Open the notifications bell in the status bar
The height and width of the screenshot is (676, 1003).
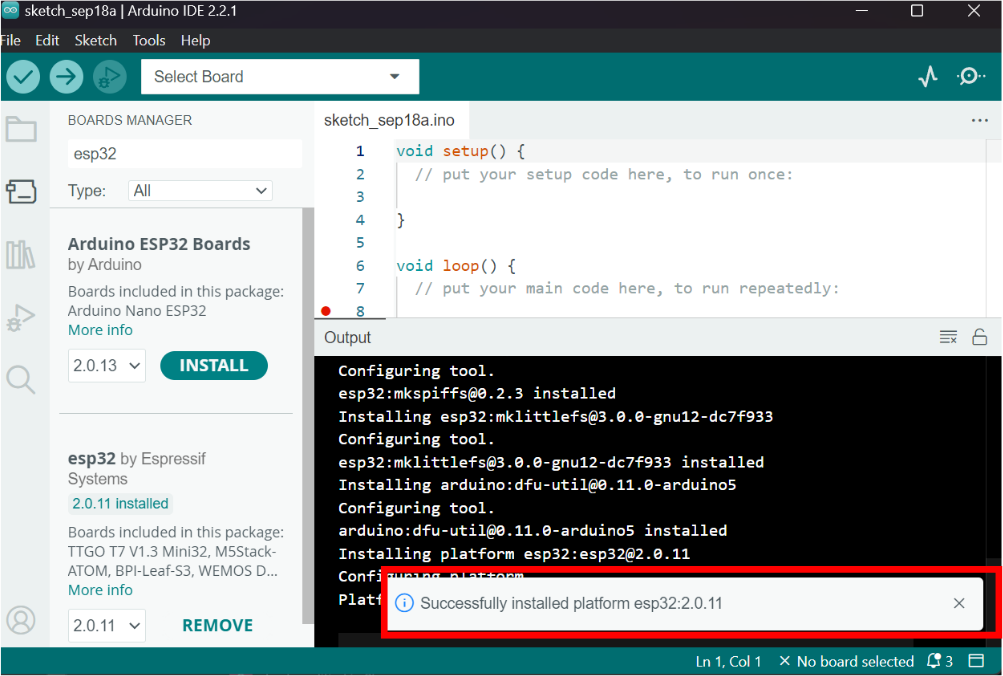point(939,661)
